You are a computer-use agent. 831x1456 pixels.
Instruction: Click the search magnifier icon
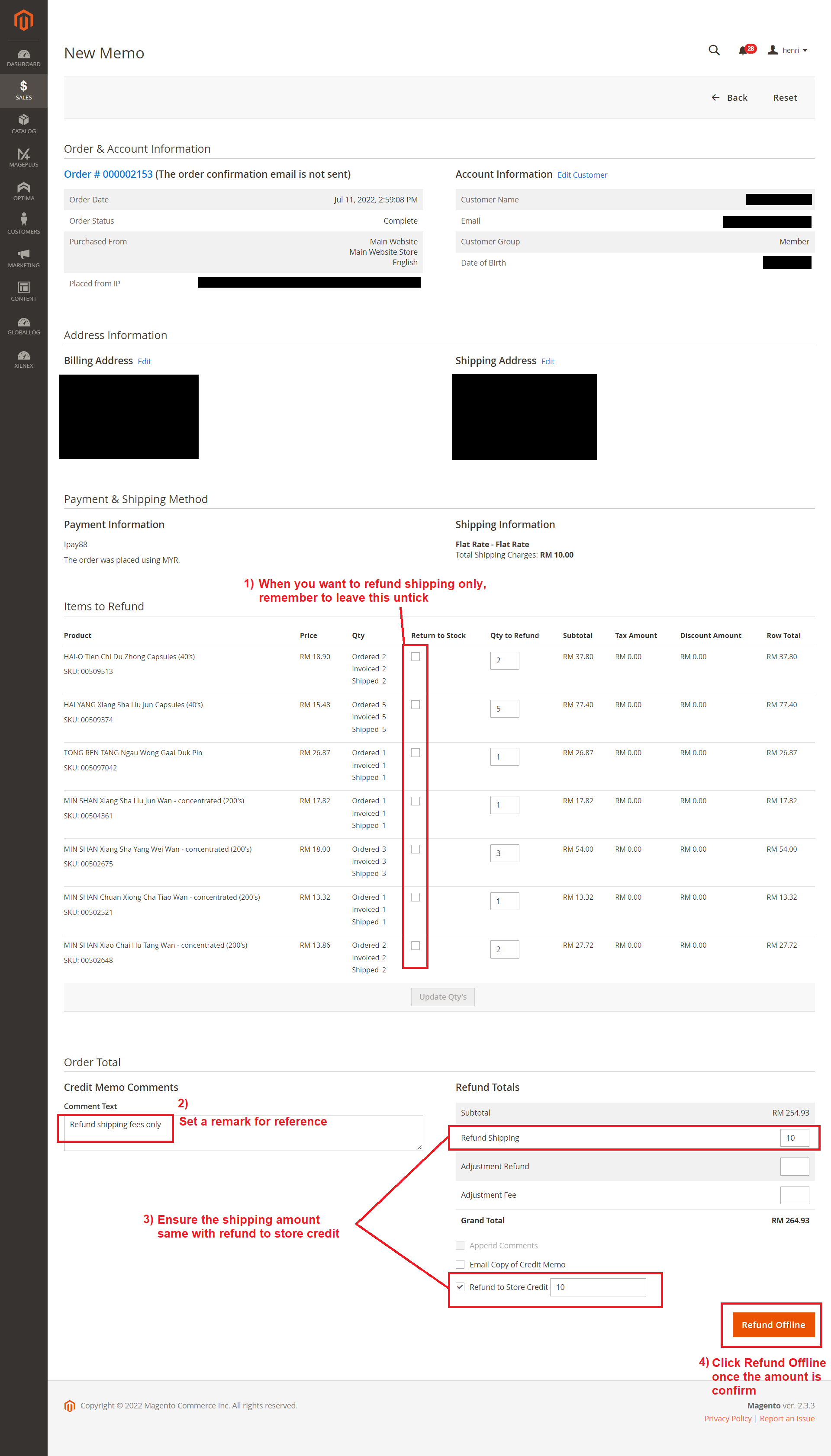click(x=713, y=50)
